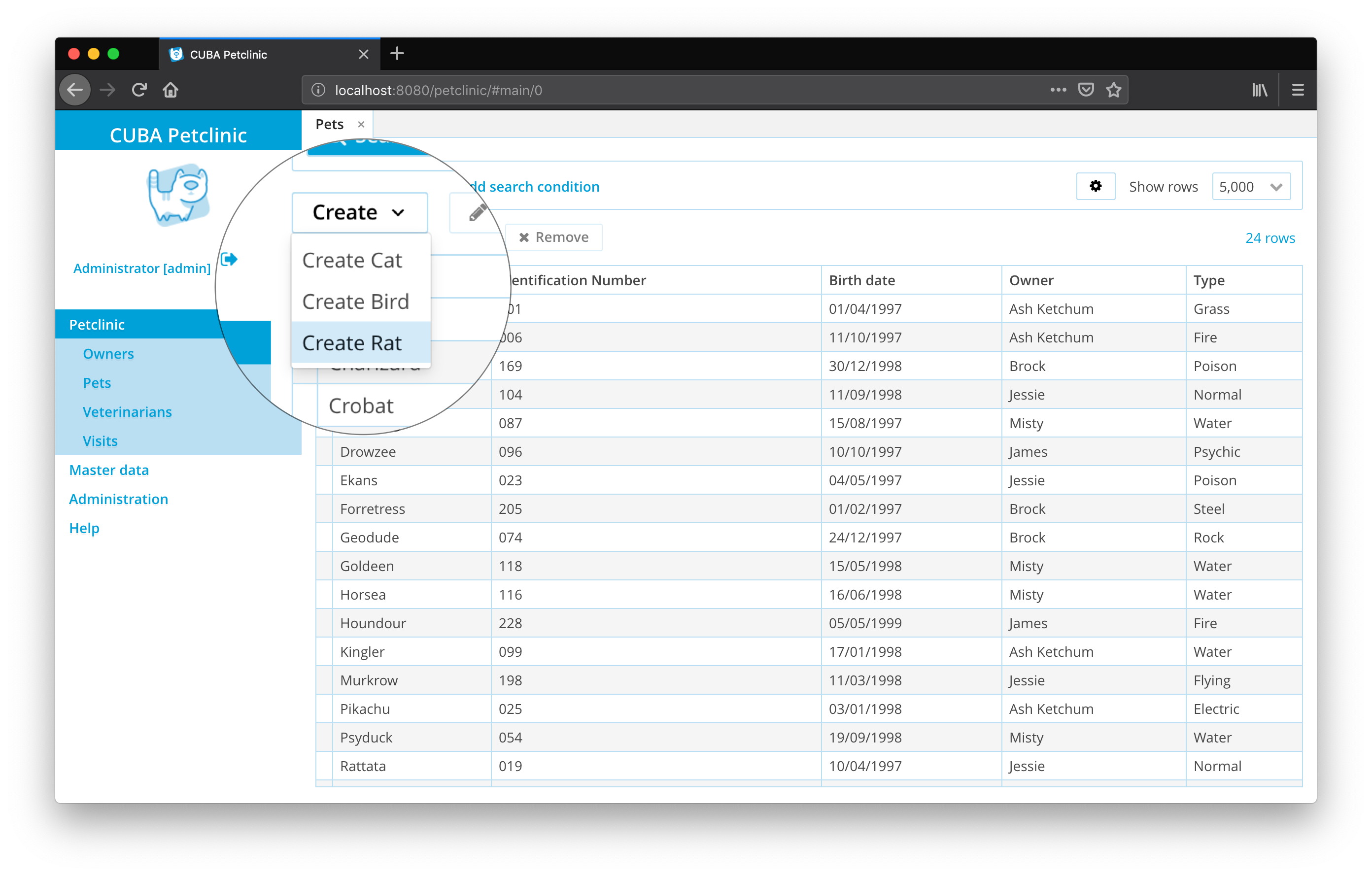Click the bookmark/shield icon in address bar
Image resolution: width=1372 pixels, height=876 pixels.
(1086, 90)
